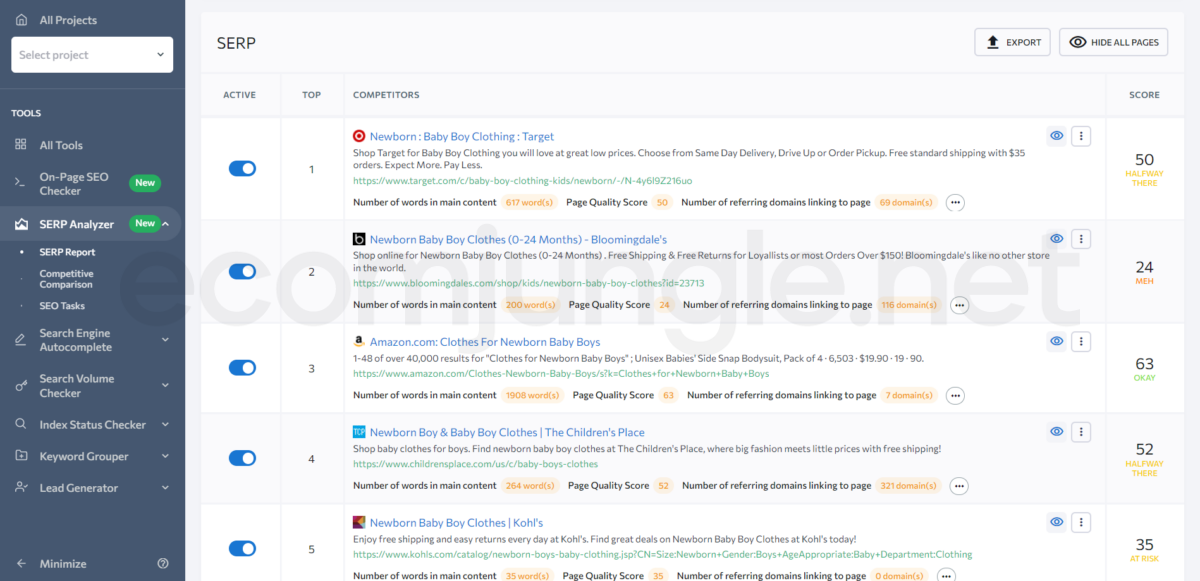Image resolution: width=1200 pixels, height=581 pixels.
Task: Click the Export button
Action: click(1012, 42)
